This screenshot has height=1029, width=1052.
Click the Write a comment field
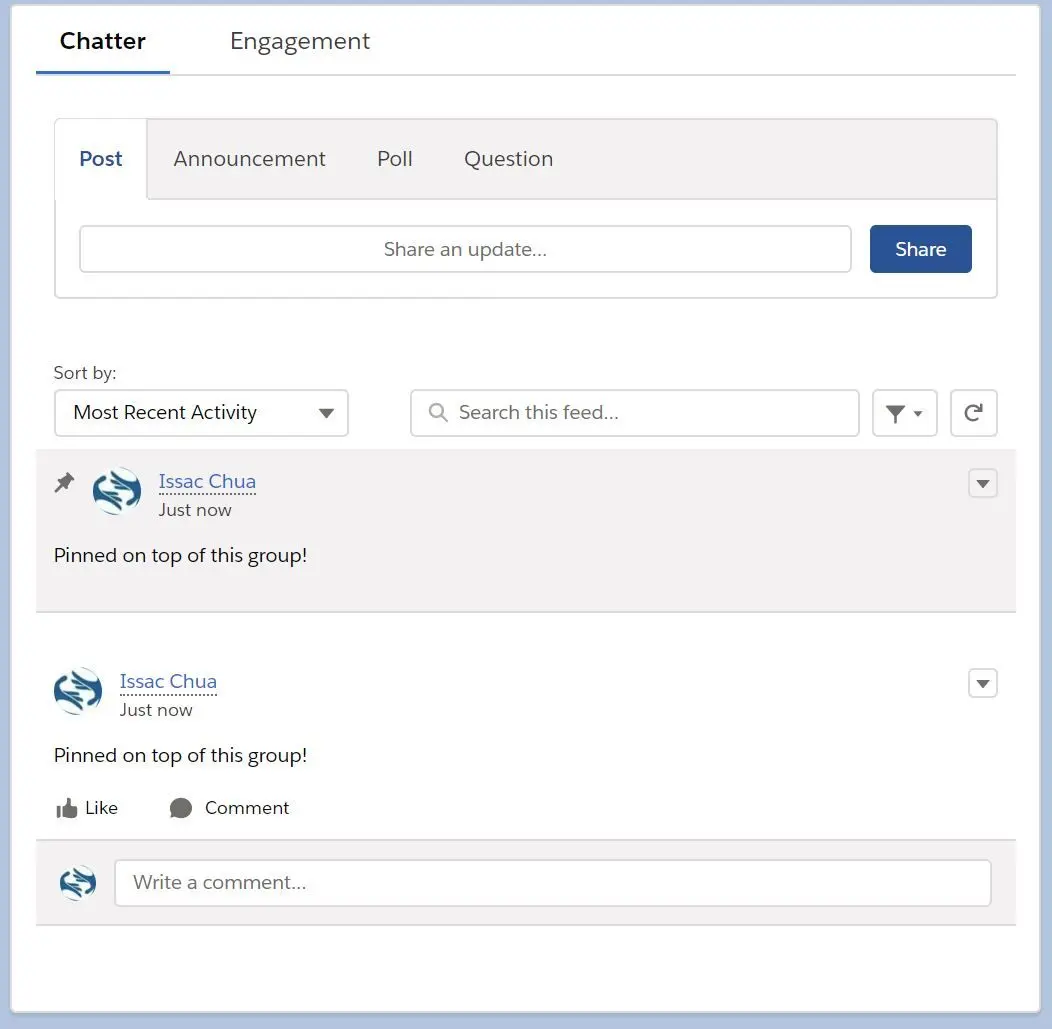553,883
